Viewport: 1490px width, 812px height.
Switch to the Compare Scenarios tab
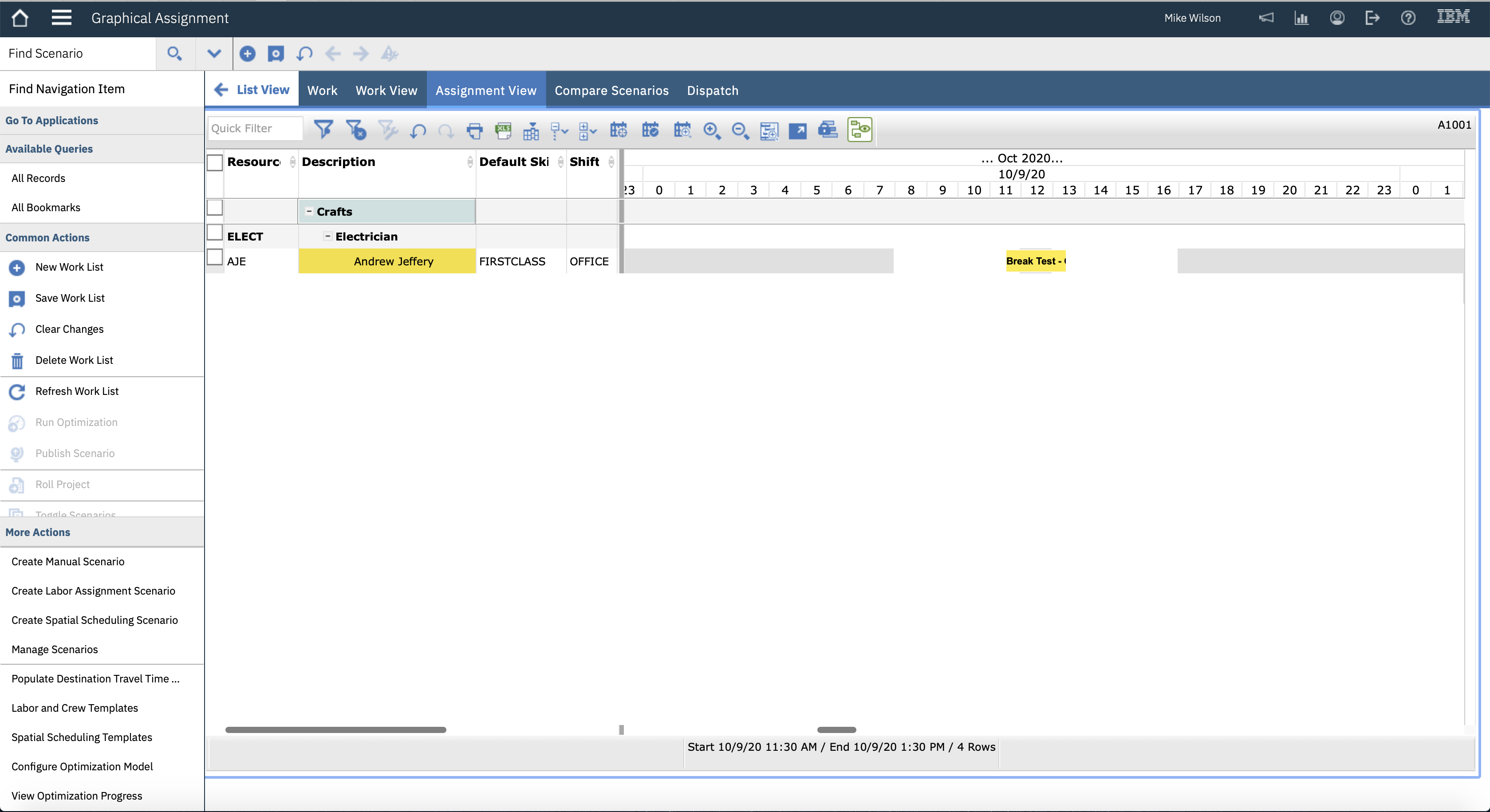[x=611, y=90]
